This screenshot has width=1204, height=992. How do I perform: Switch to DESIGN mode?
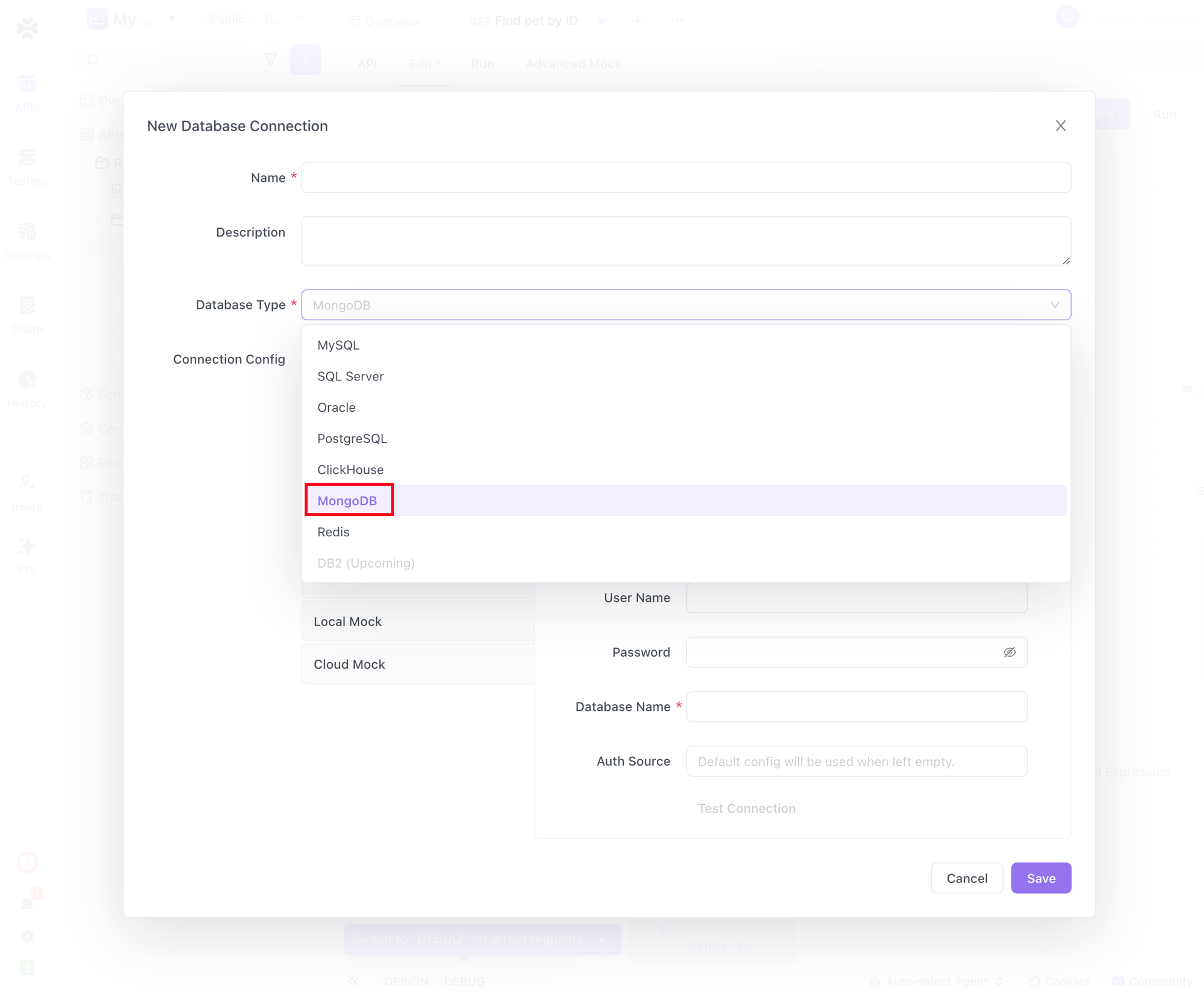[x=406, y=981]
